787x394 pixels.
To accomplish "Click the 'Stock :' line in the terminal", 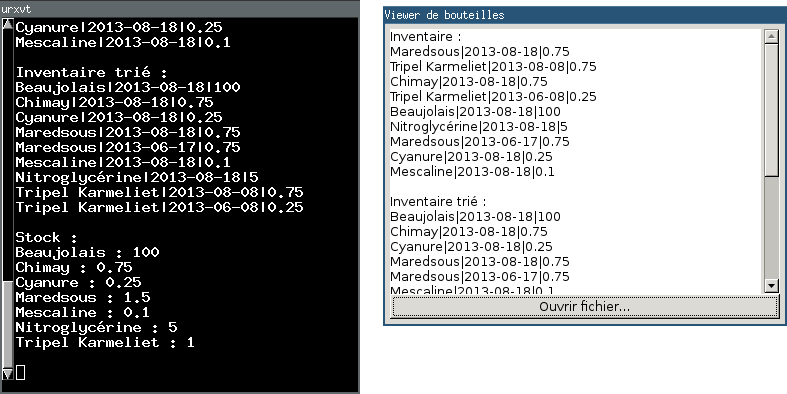I will tap(46, 237).
